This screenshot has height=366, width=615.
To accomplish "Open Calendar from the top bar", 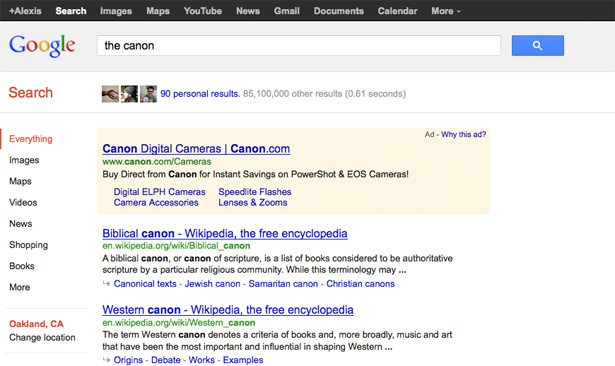I will tap(397, 11).
